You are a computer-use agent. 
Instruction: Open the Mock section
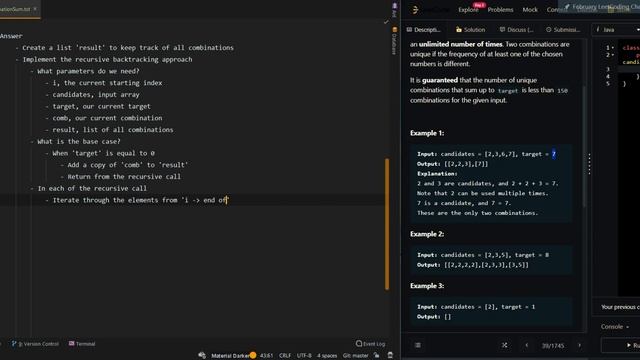(x=530, y=9)
